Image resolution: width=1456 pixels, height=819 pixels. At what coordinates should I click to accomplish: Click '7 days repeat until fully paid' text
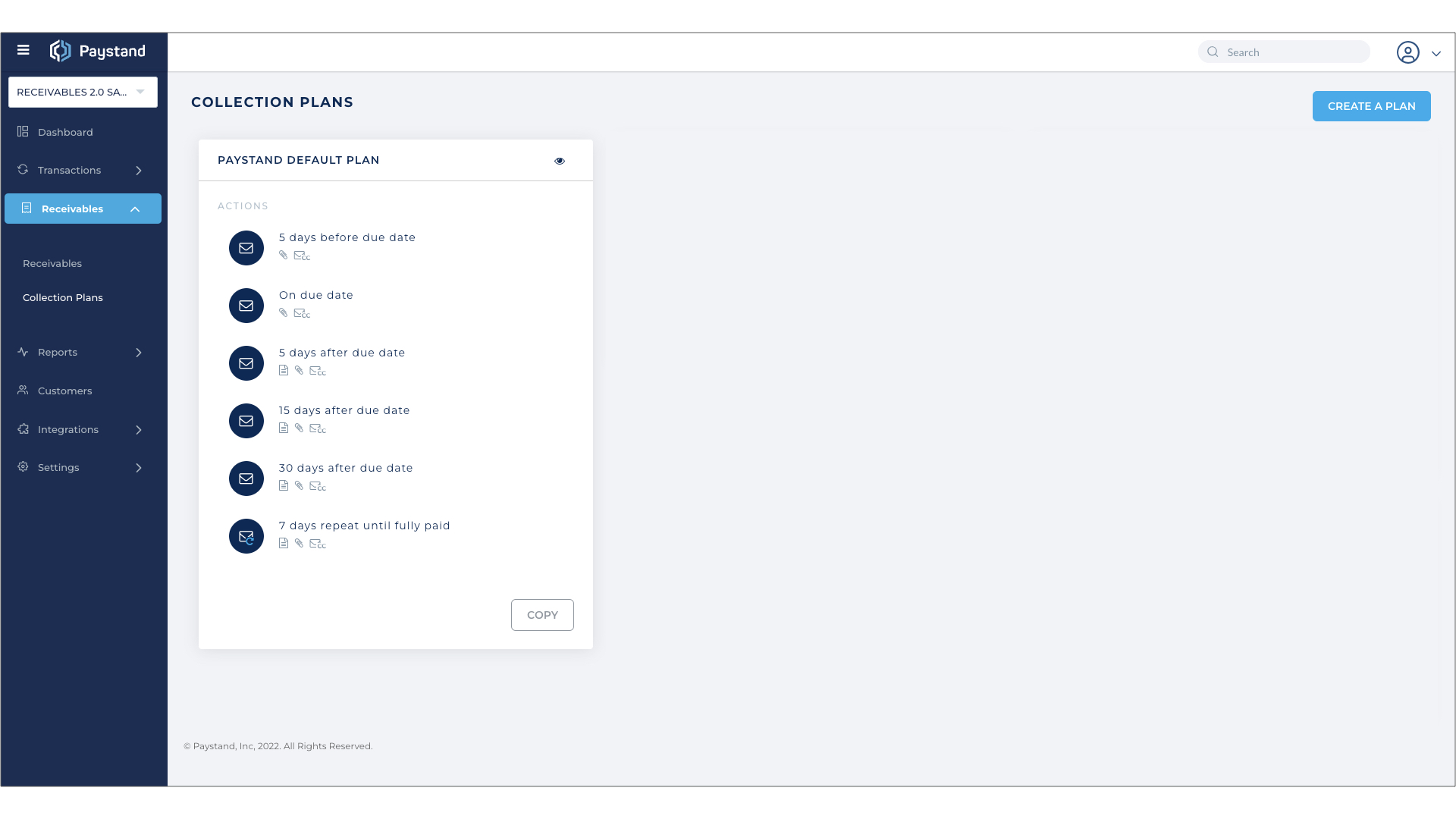[x=365, y=526]
